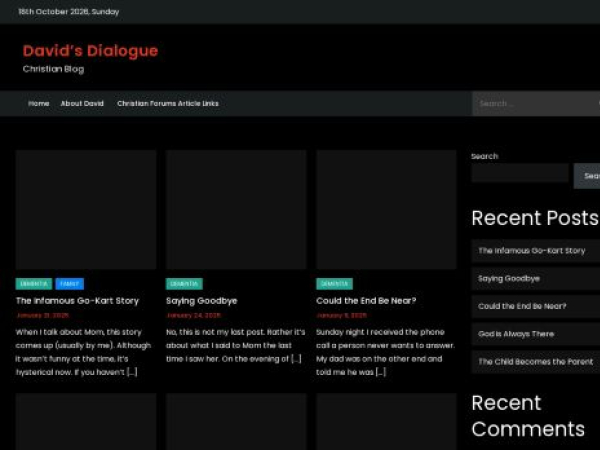The image size is (600, 450).
Task: Click excerpt starting 'Sunday night I received'
Action: (x=385, y=352)
